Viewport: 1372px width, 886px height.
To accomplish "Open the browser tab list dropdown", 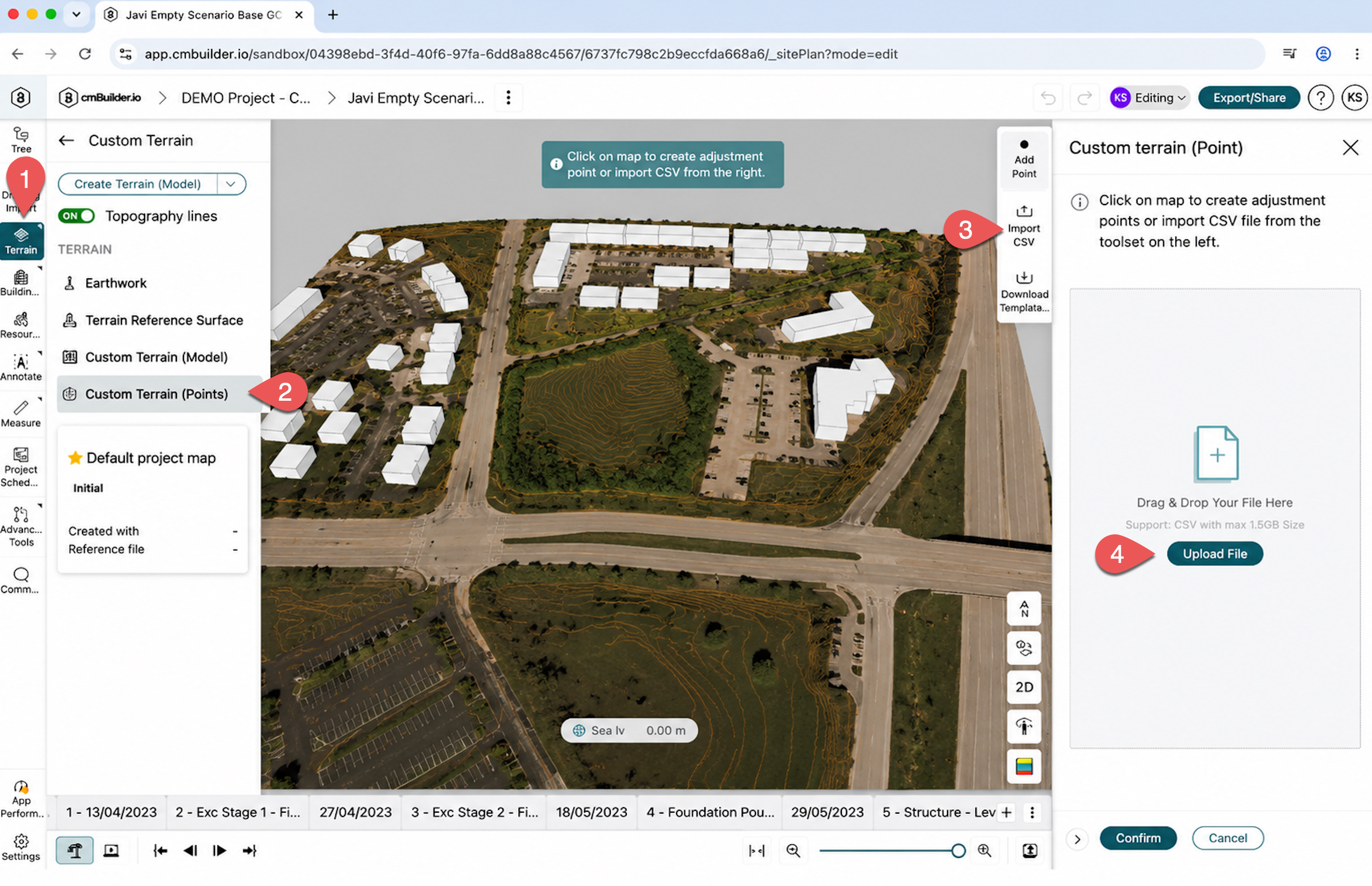I will (77, 15).
